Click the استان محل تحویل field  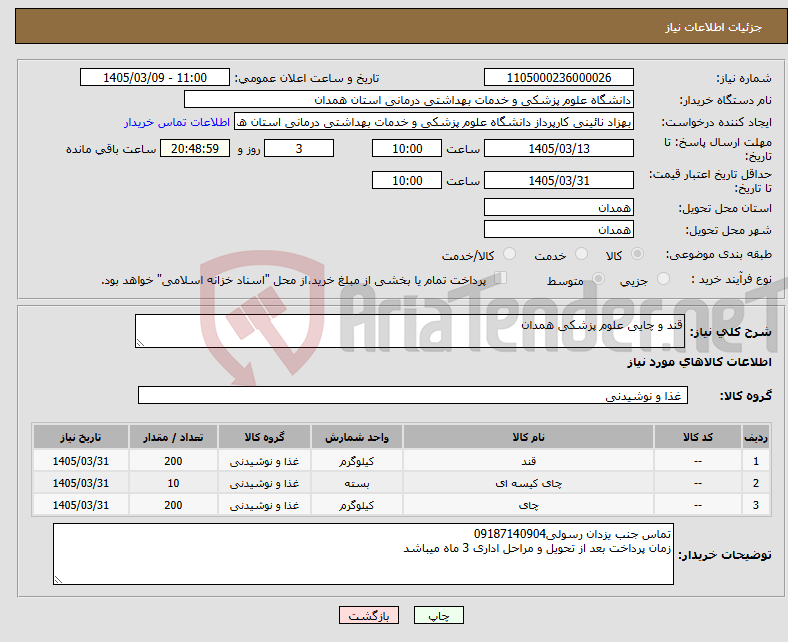[x=558, y=207]
